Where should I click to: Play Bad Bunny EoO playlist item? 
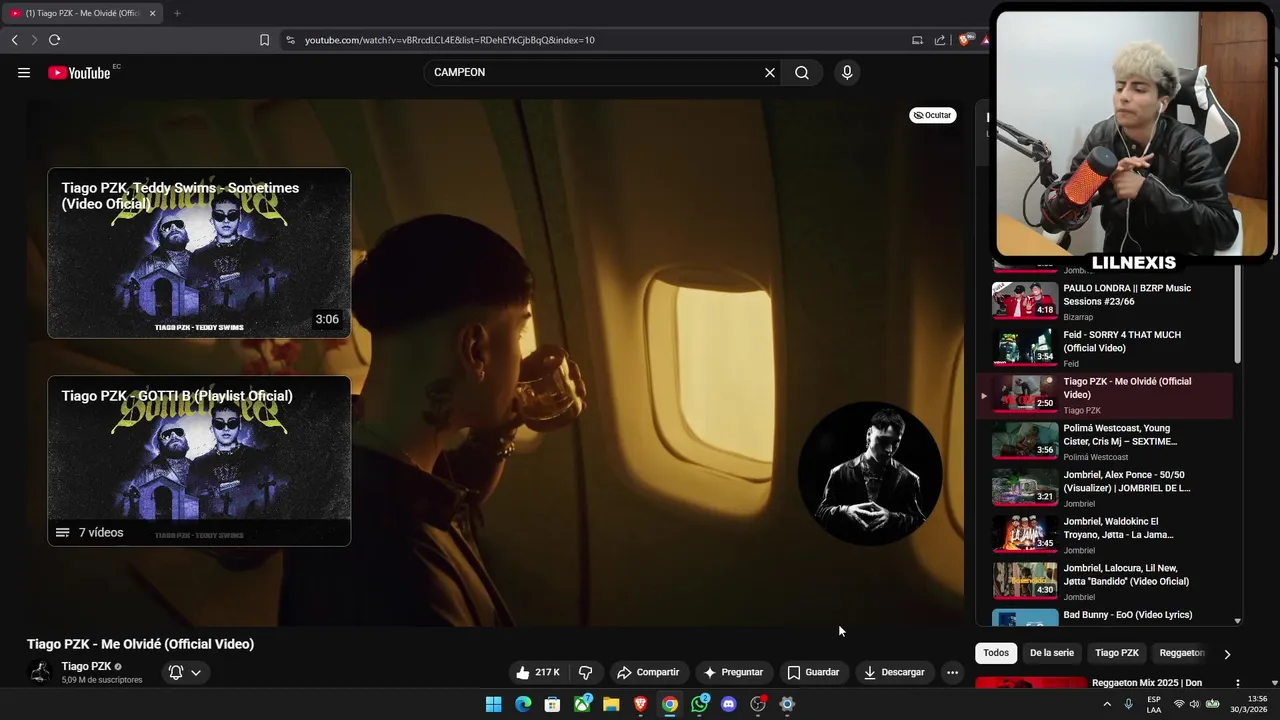click(1104, 617)
